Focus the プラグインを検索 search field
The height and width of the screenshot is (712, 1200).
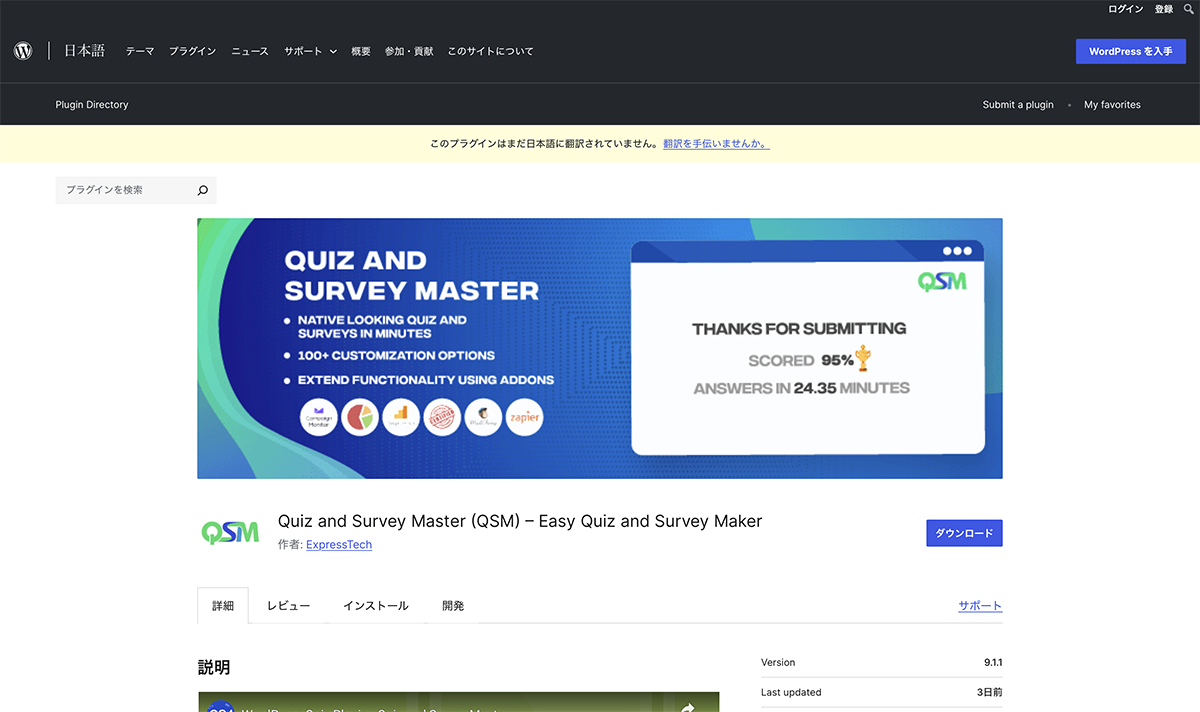125,190
